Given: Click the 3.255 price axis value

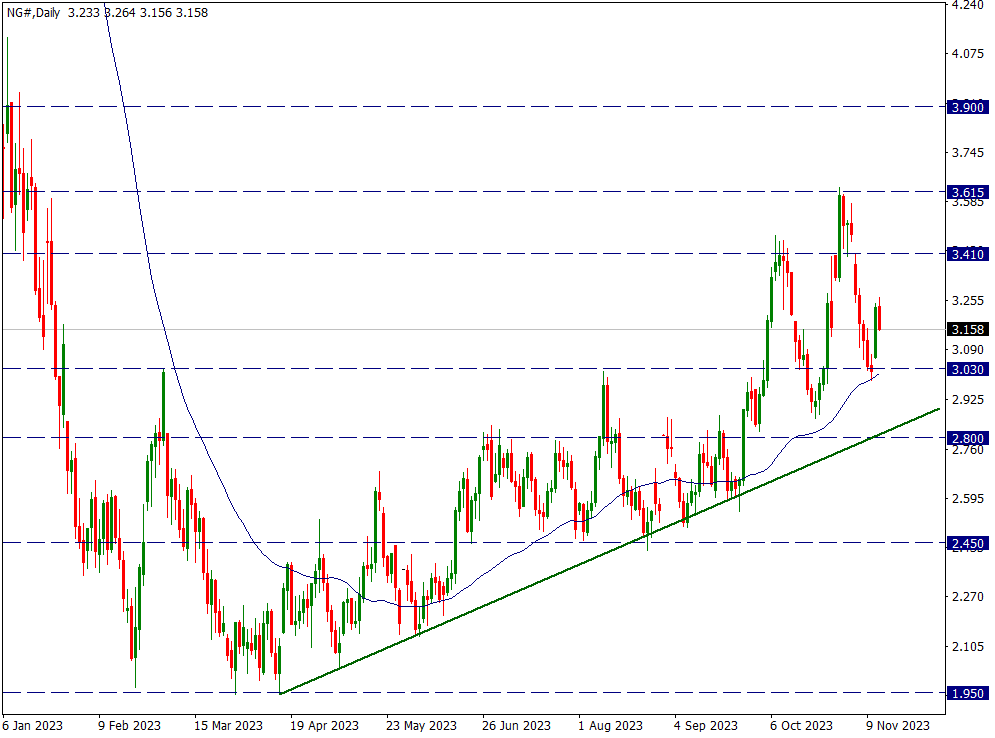Looking at the screenshot, I should click(x=967, y=300).
